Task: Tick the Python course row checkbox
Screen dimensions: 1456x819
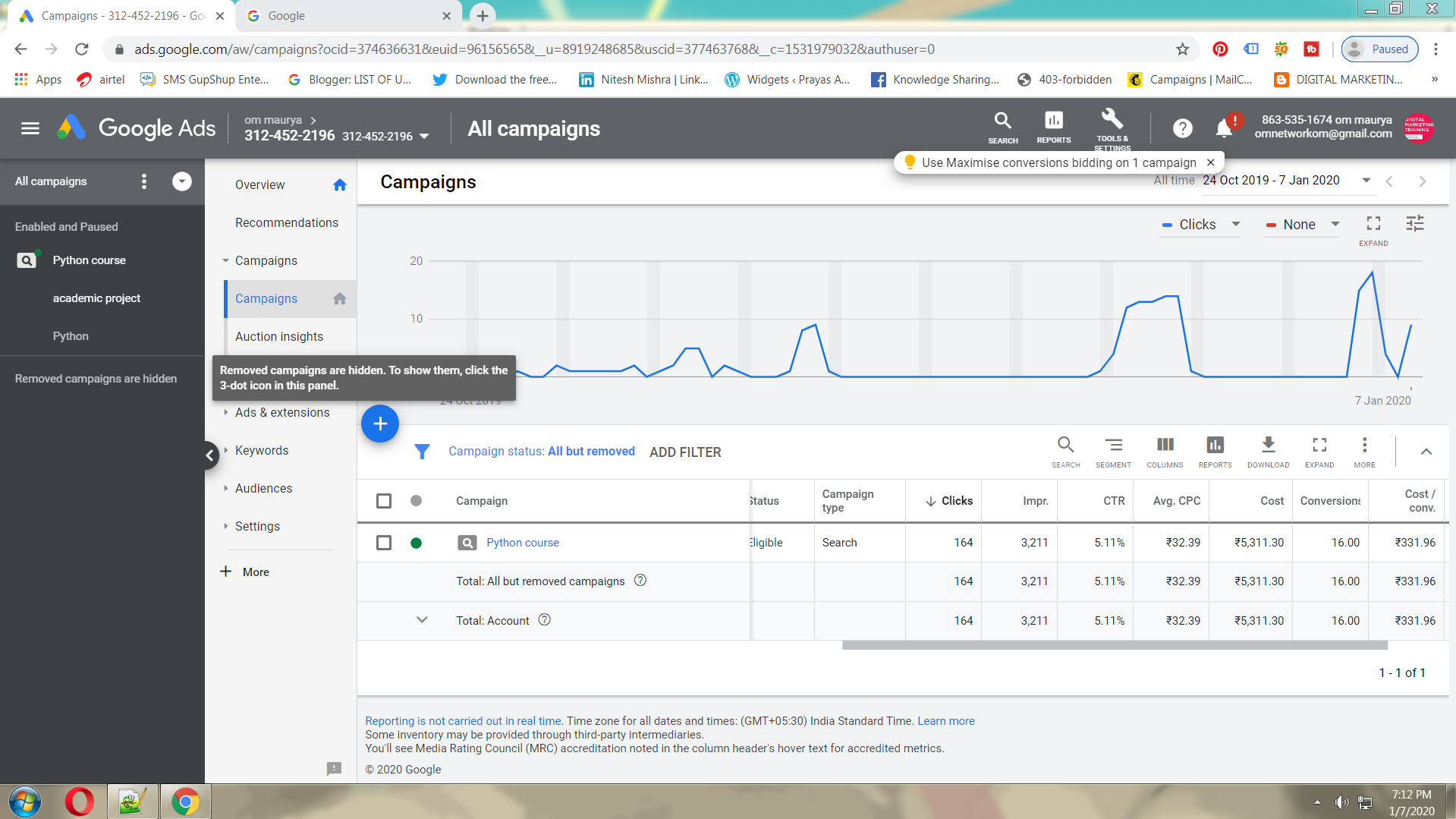Action: (384, 543)
